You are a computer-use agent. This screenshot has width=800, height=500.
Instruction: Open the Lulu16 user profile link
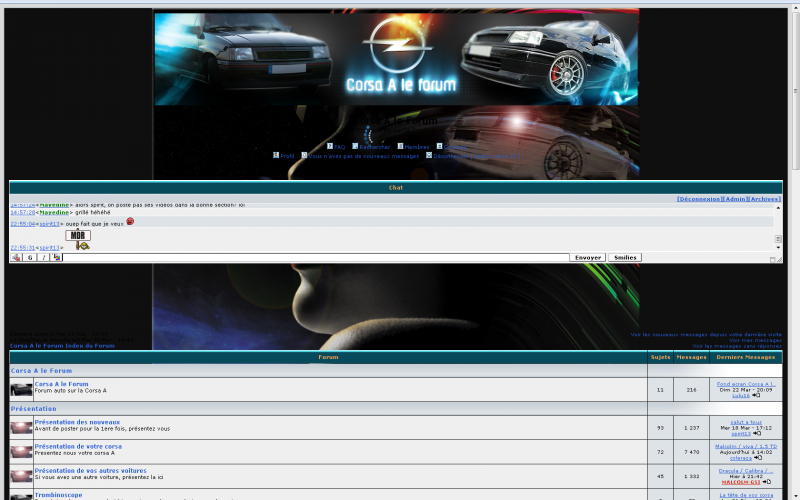(x=741, y=395)
